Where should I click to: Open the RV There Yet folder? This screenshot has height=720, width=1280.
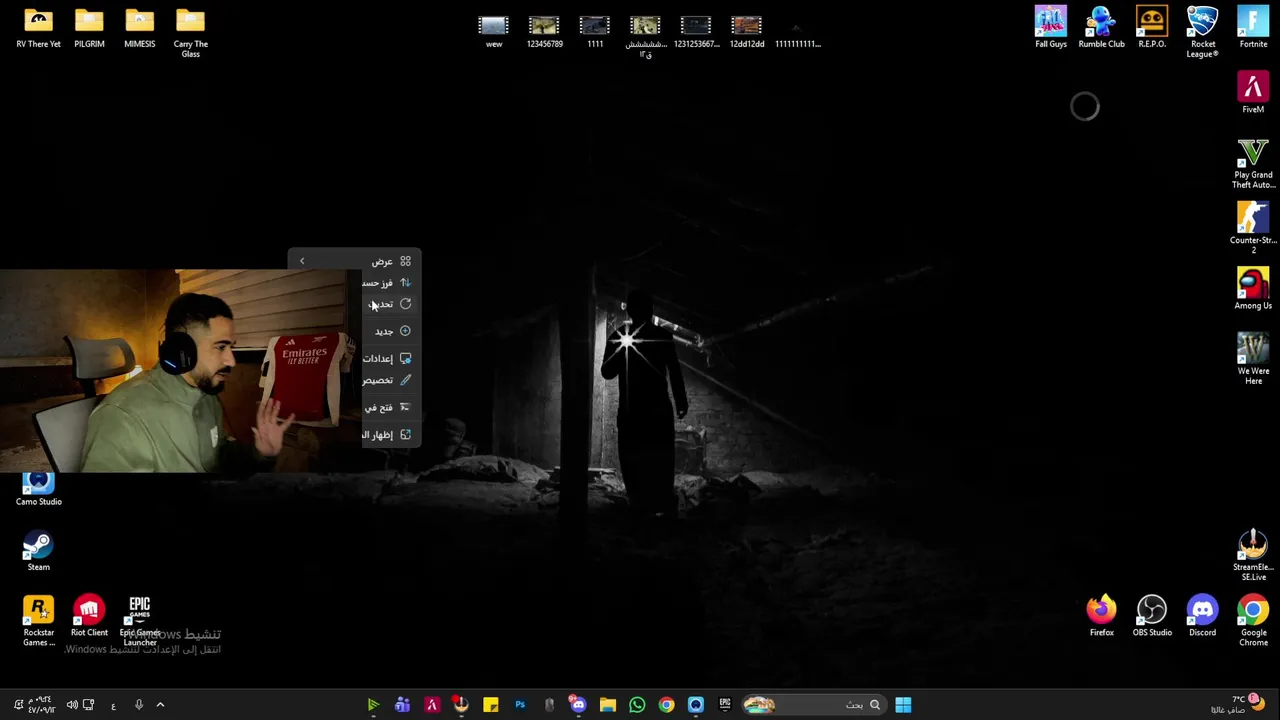tap(38, 29)
